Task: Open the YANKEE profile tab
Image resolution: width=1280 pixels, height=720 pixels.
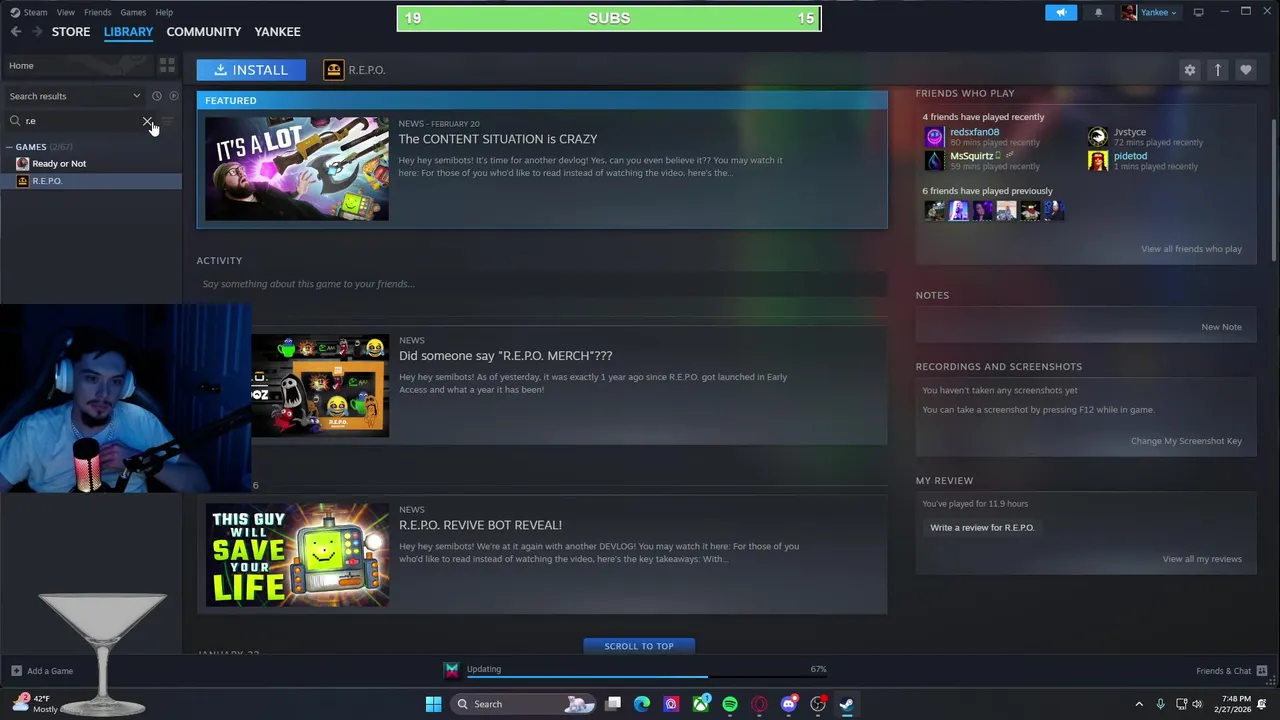Action: point(277,32)
